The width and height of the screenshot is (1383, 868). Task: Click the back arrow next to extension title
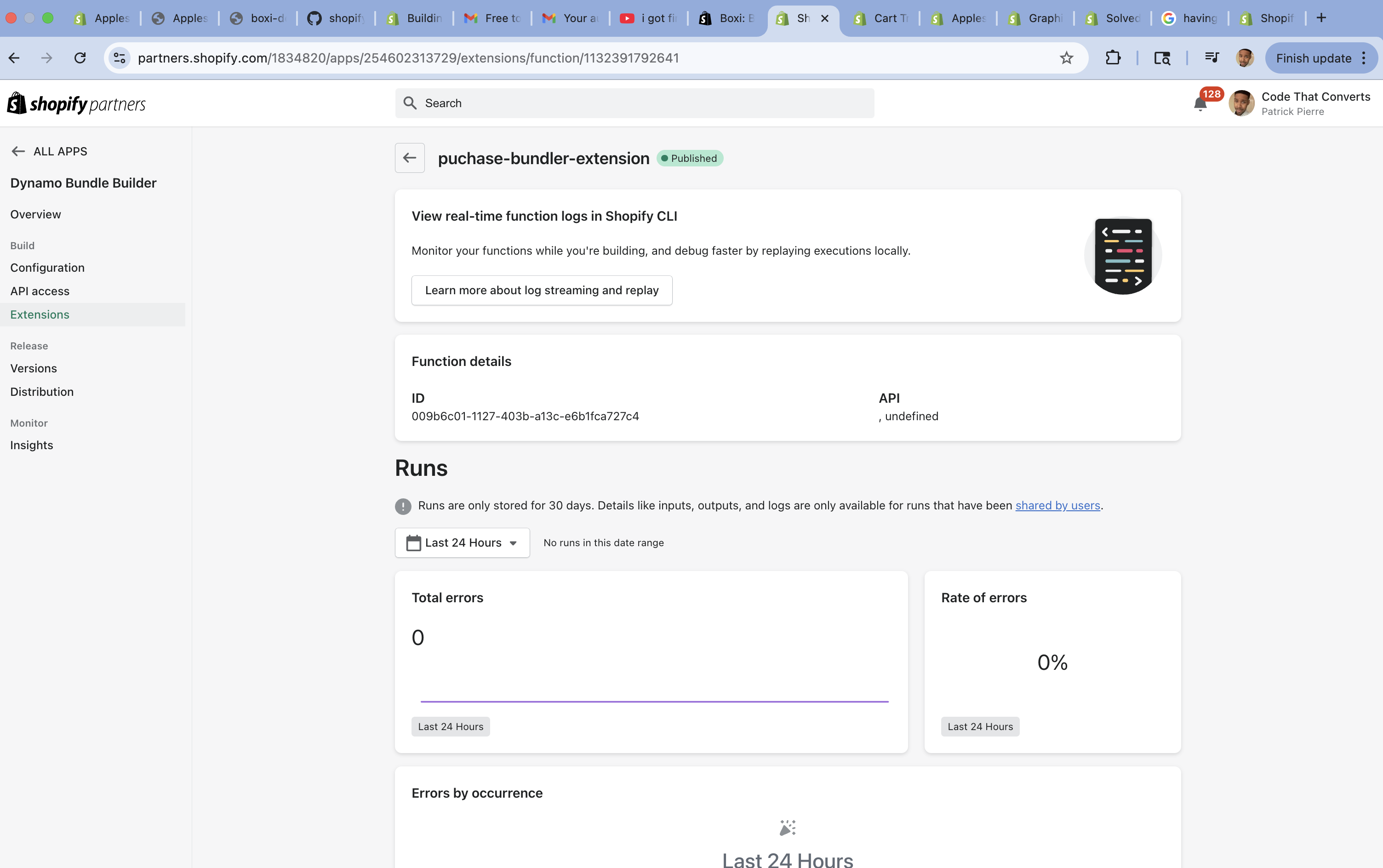[x=409, y=158]
